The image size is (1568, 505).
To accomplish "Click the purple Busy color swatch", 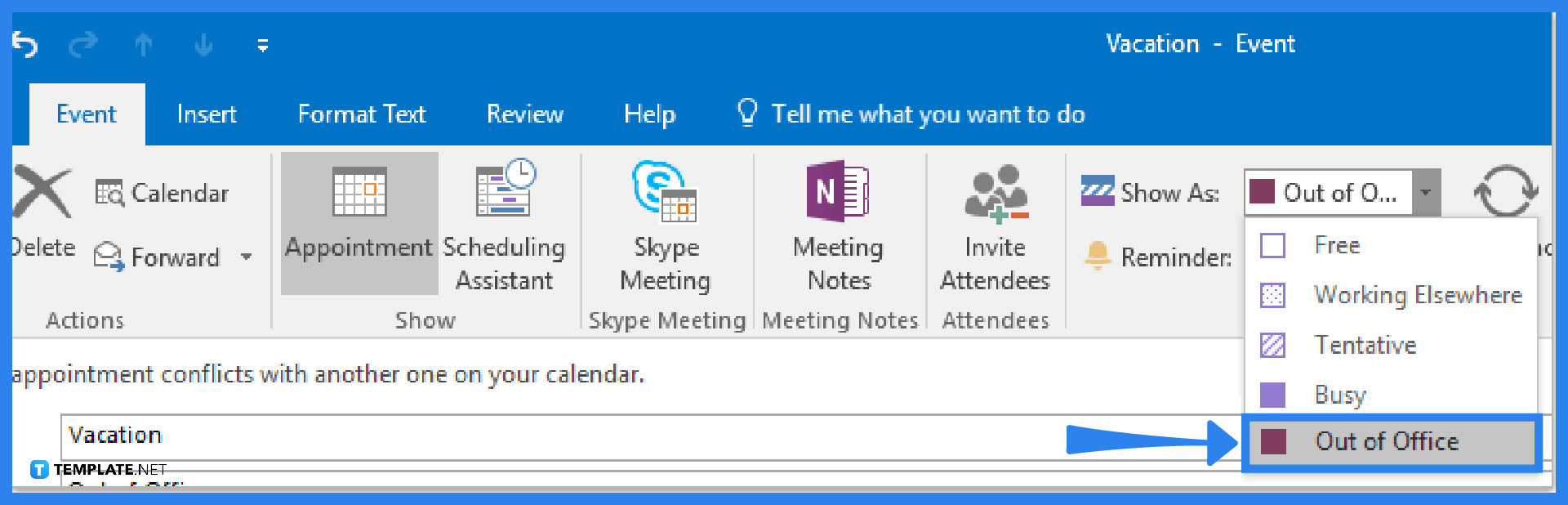I will [x=1273, y=395].
